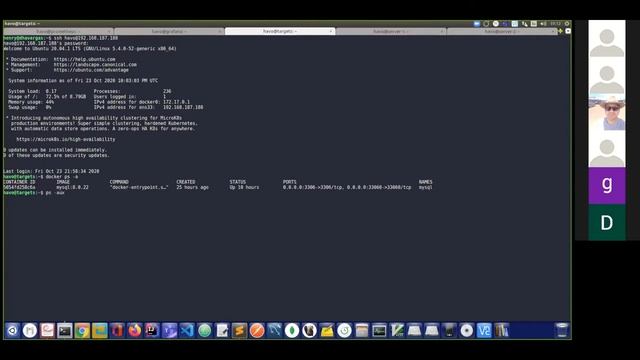Open Postman orange icon in the dock
640x360 pixels.
point(257,331)
